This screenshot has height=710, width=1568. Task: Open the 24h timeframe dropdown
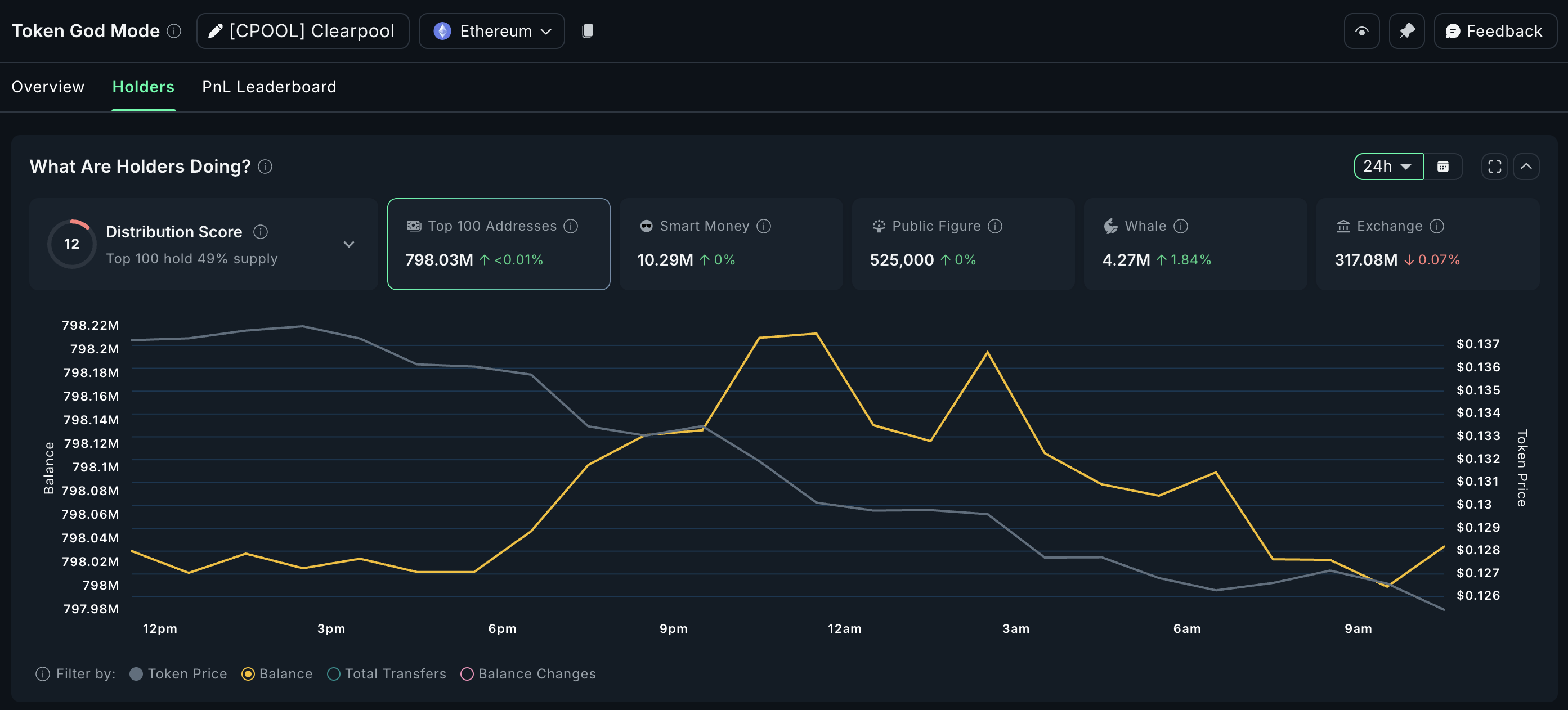(1388, 167)
